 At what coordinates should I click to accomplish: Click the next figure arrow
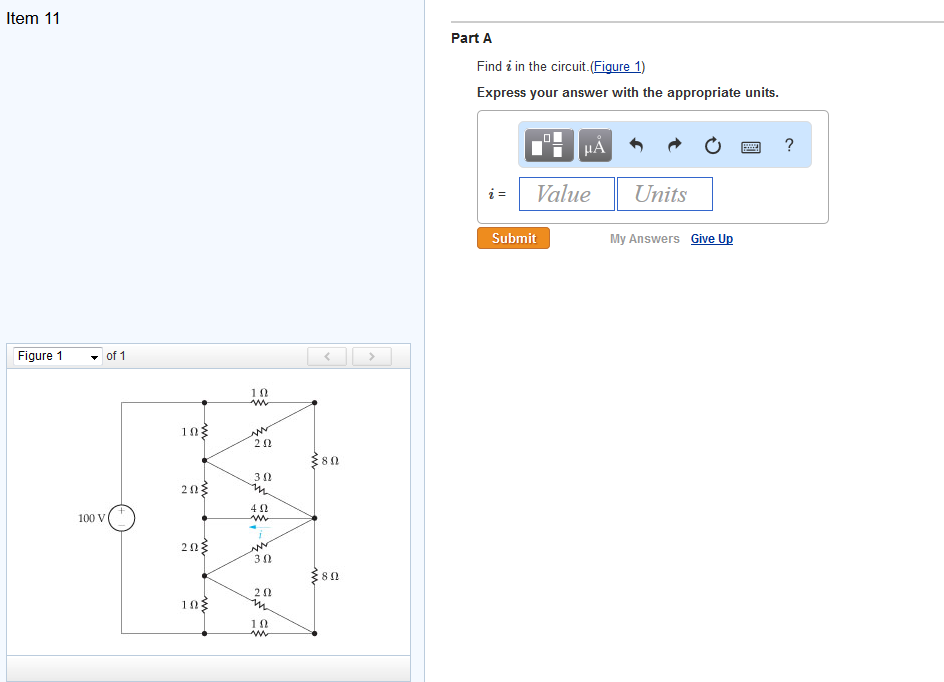point(371,356)
